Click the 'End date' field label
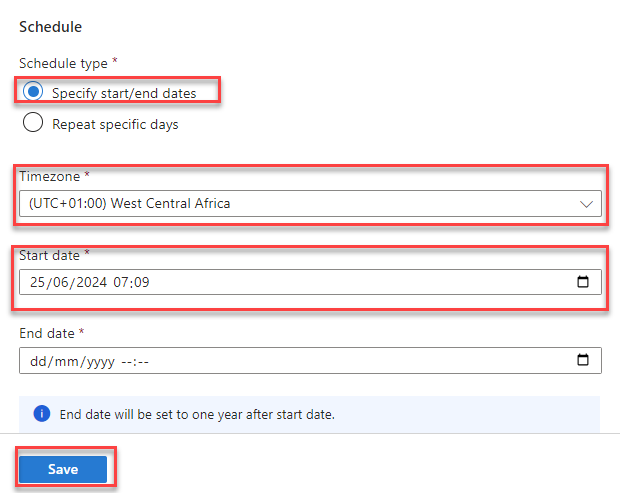Screen dimensions: 620x493 pyautogui.click(x=49, y=332)
